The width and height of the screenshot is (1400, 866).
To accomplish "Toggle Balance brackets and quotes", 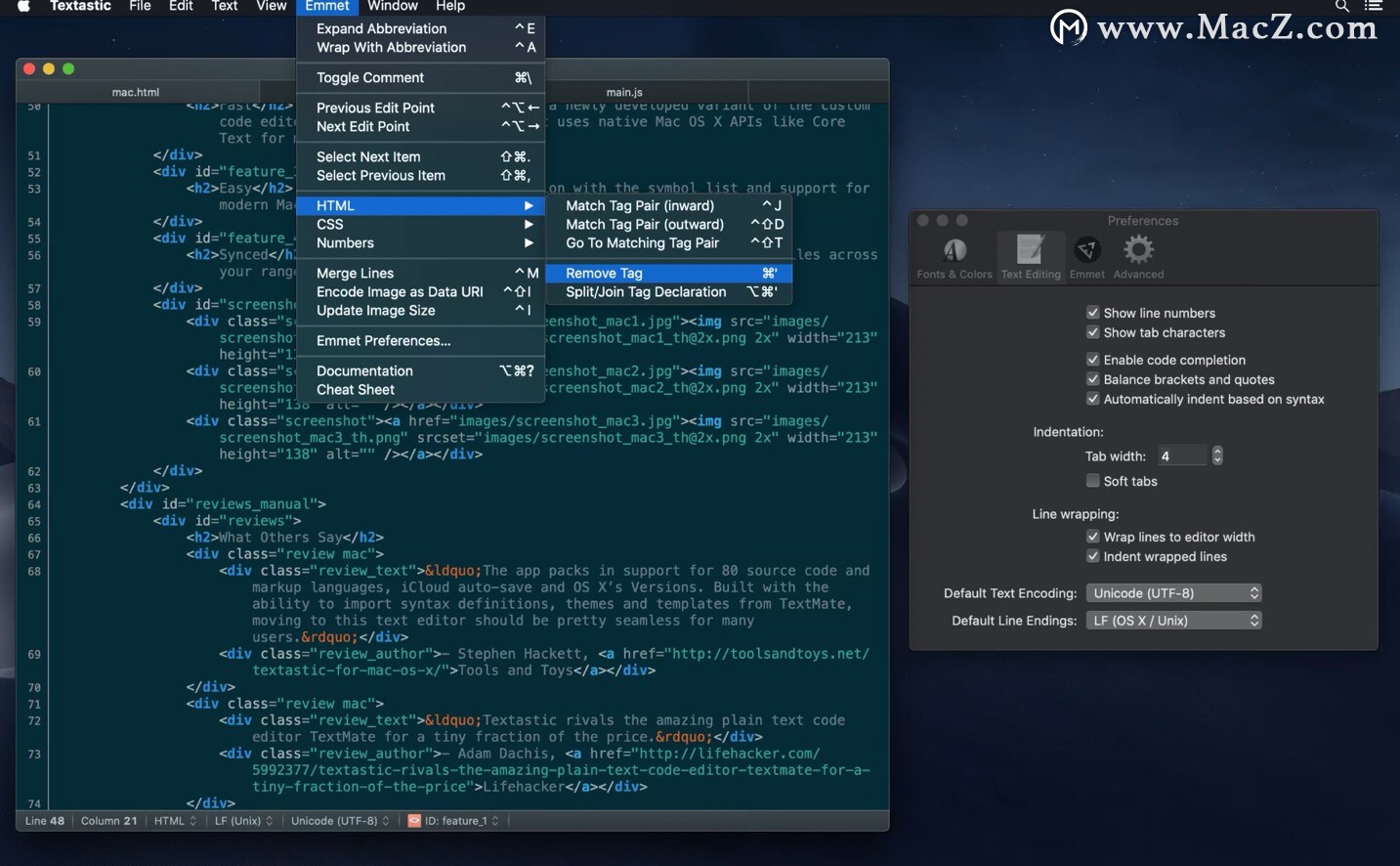I will coord(1093,379).
